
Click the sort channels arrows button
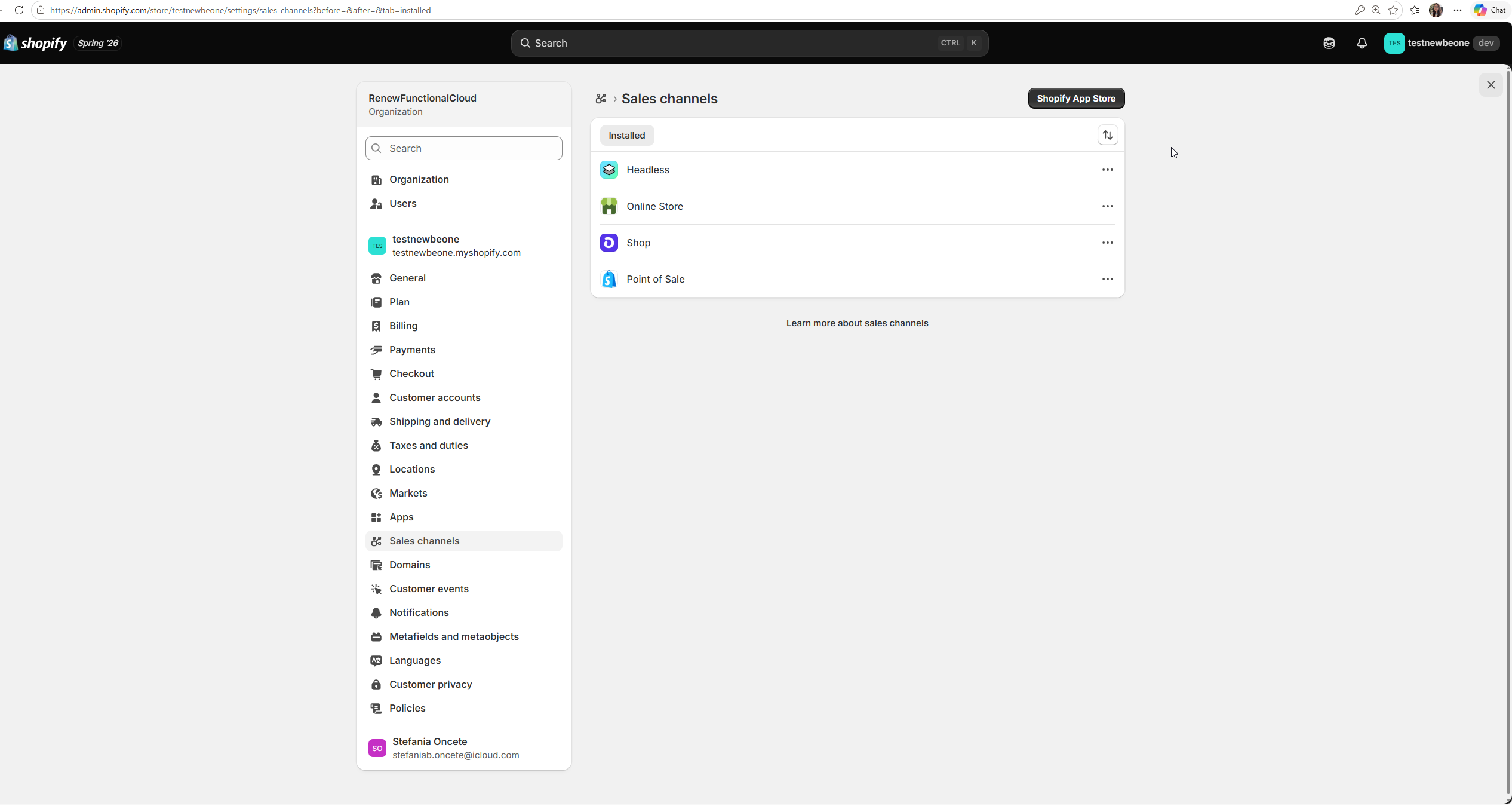[1107, 135]
